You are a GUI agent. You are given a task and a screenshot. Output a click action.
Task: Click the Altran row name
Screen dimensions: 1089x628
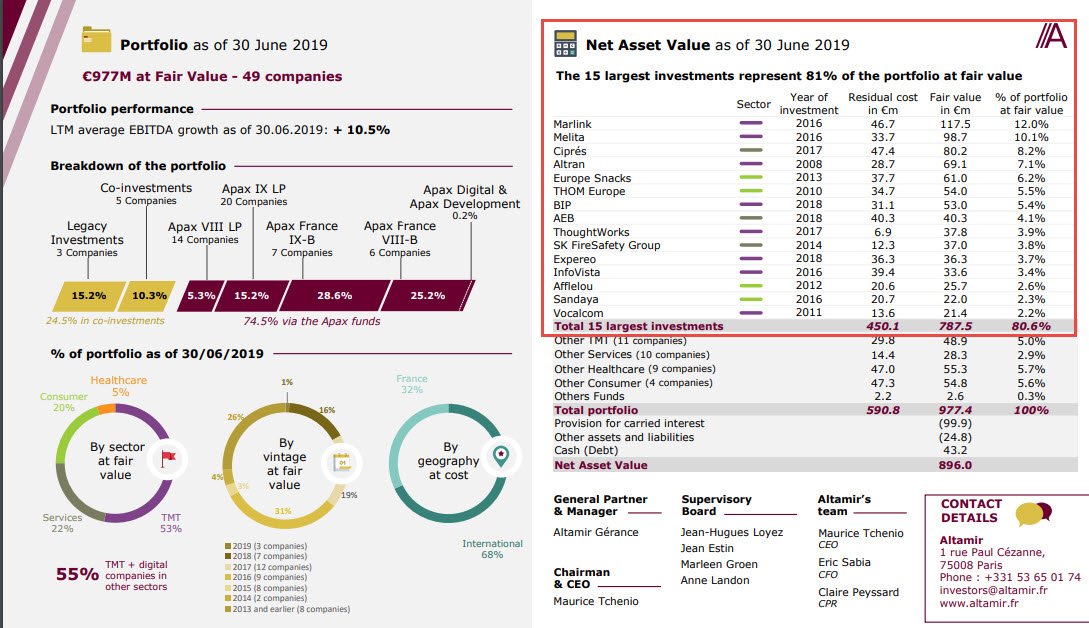pos(569,165)
